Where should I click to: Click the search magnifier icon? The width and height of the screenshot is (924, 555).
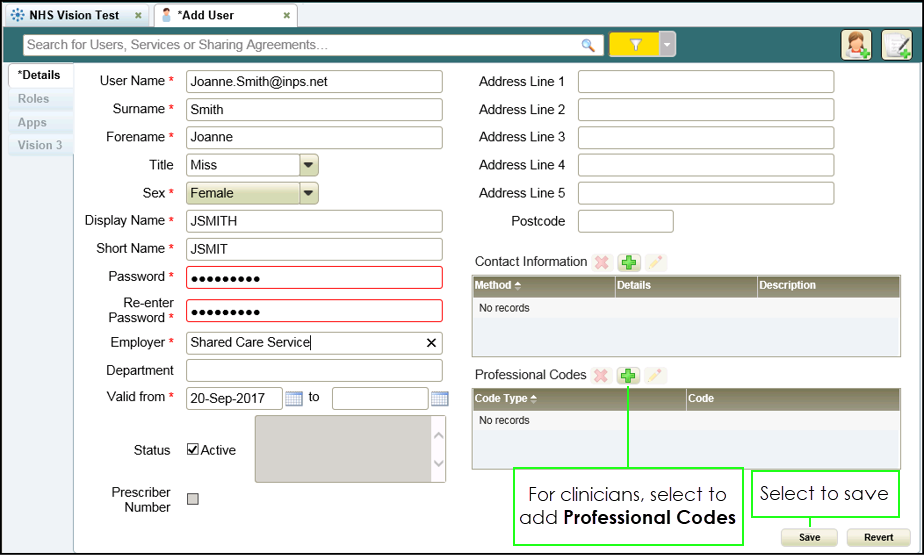588,45
